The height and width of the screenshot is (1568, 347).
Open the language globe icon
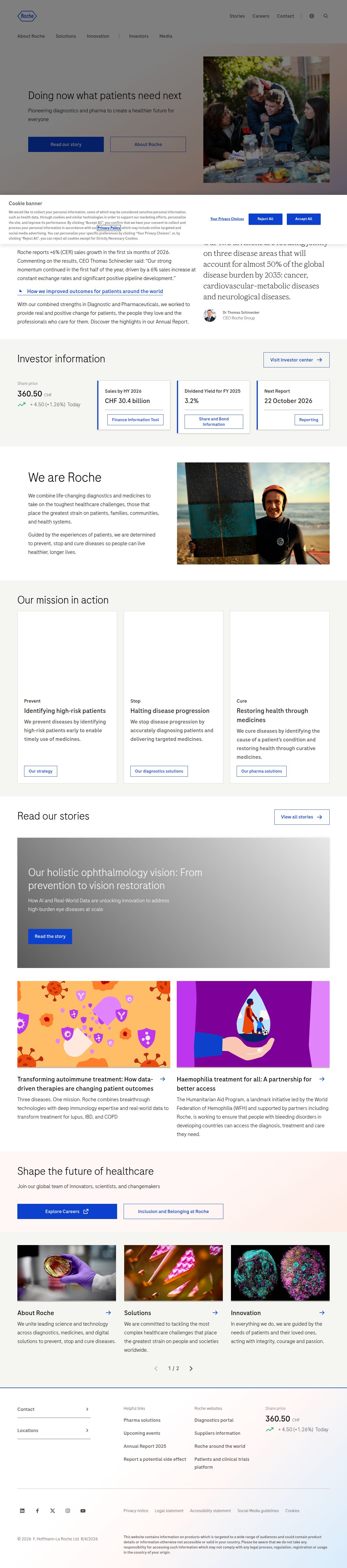point(312,17)
